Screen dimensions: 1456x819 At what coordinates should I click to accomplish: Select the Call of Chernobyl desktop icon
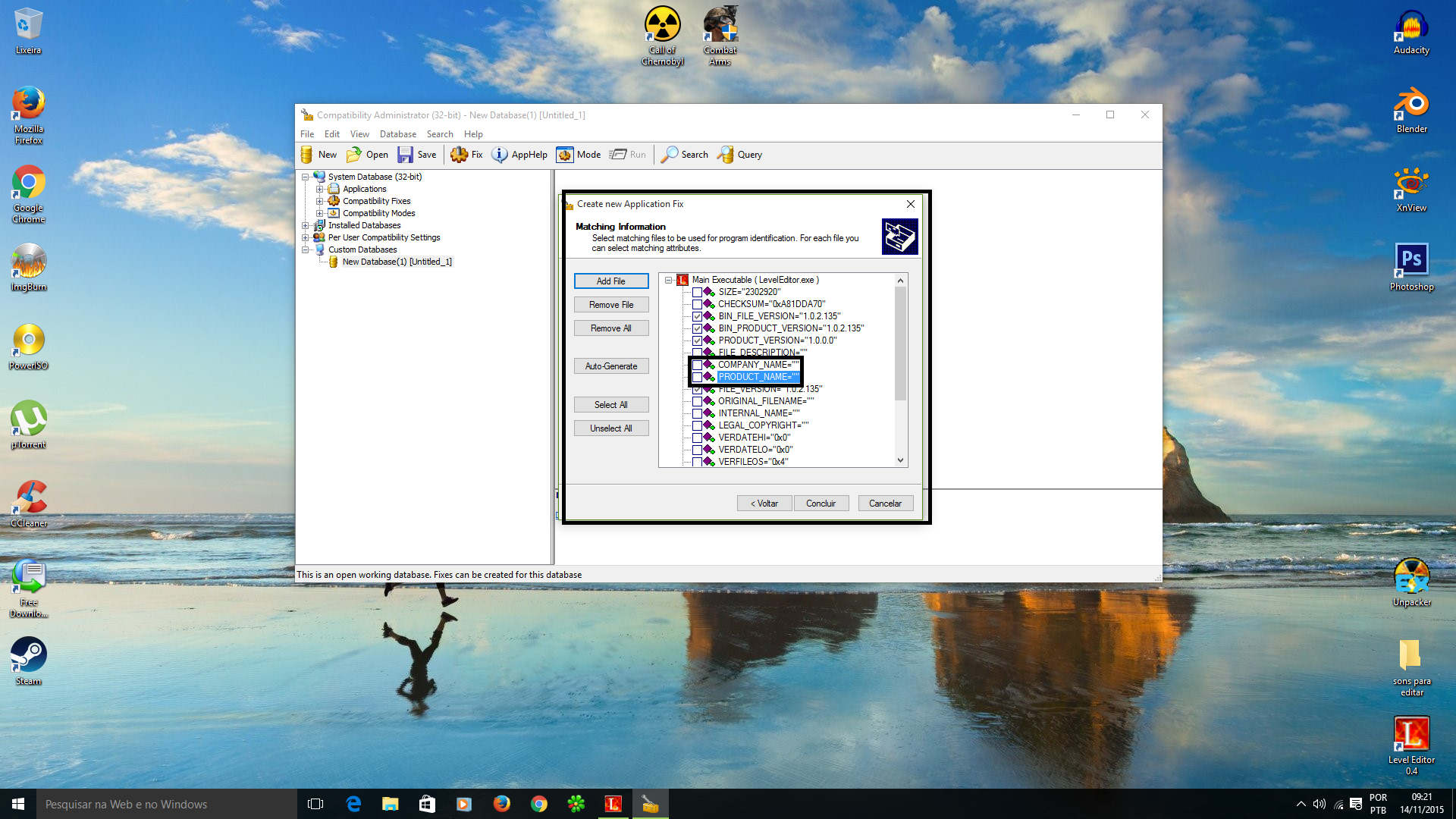663,36
